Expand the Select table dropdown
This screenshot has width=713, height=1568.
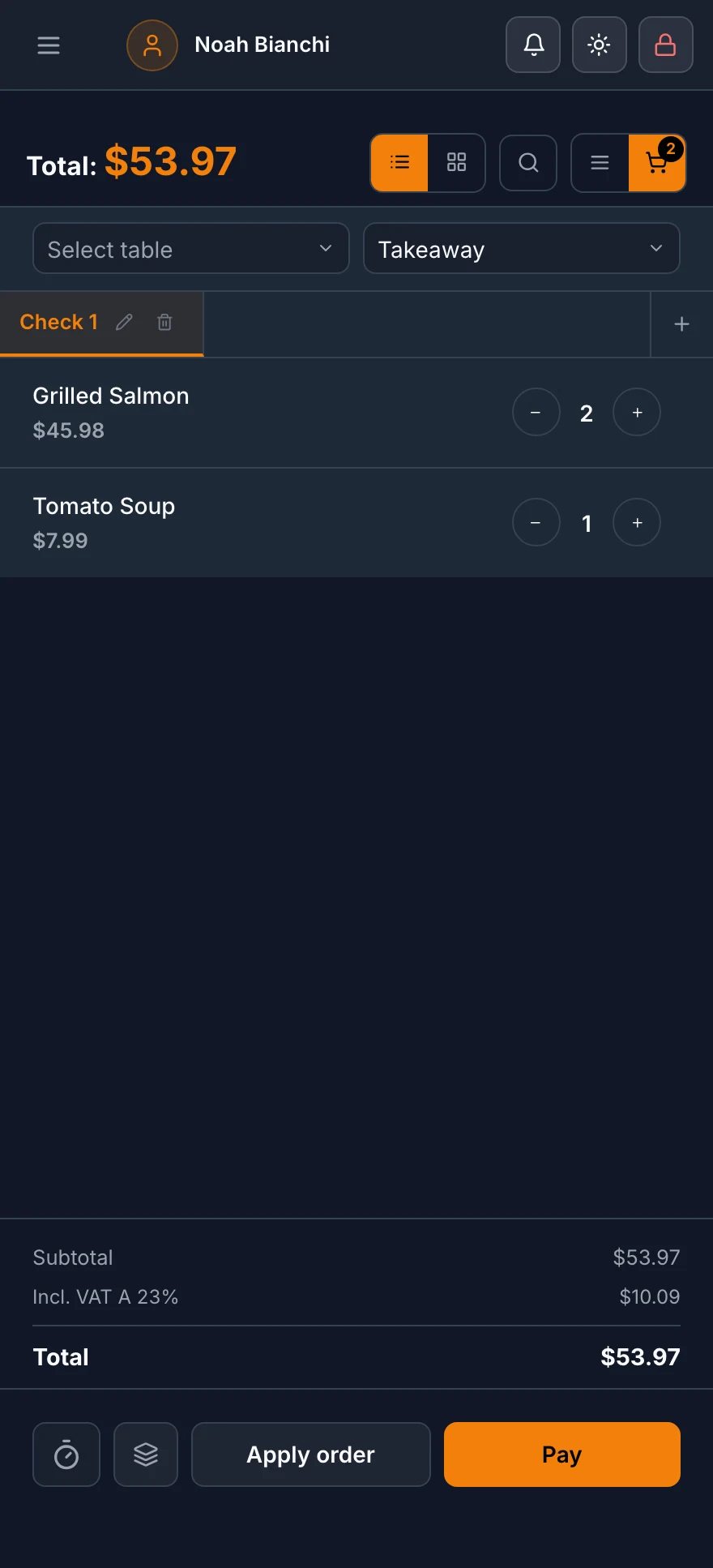tap(191, 249)
